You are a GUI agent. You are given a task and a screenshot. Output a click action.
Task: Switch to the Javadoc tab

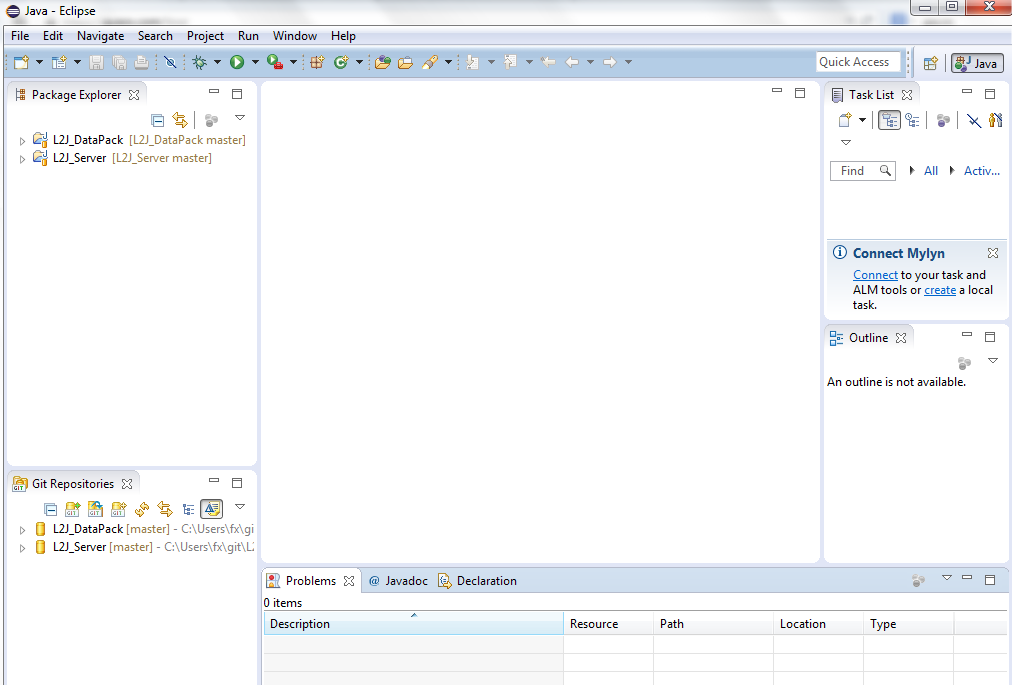(x=398, y=581)
